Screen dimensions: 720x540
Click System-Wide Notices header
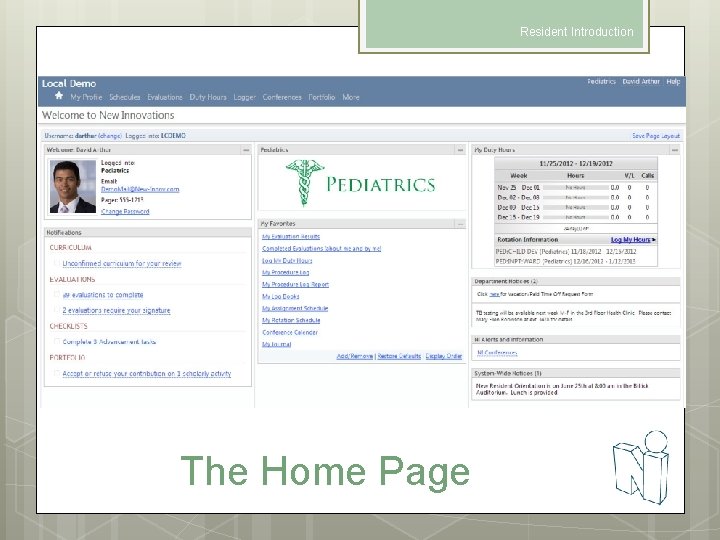click(x=576, y=373)
